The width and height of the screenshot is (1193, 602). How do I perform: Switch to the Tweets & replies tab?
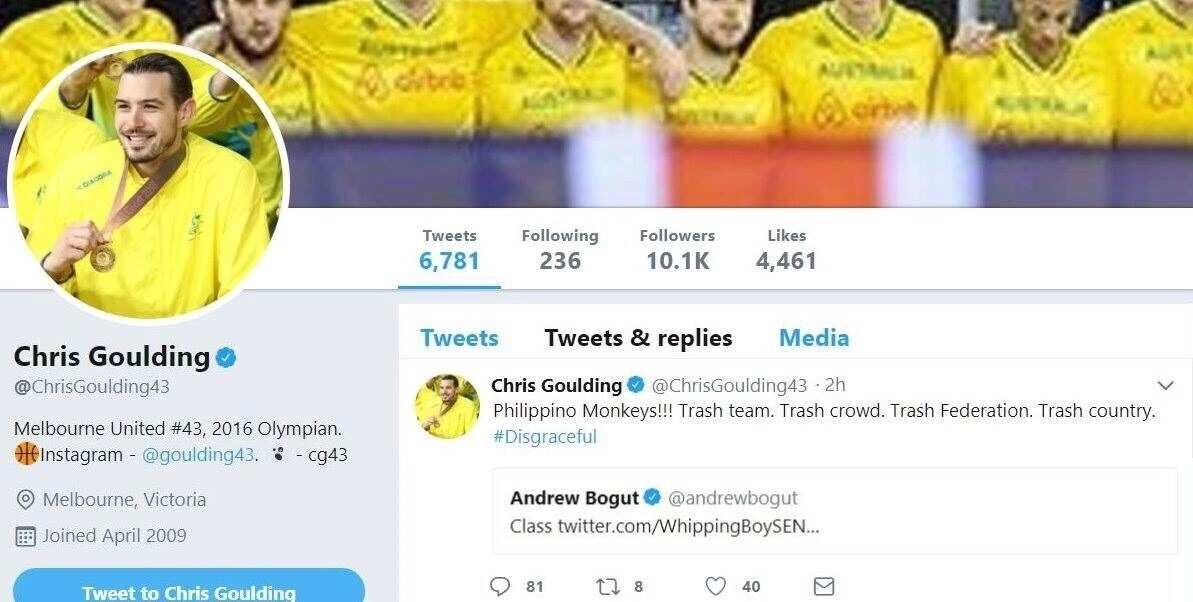tap(638, 338)
